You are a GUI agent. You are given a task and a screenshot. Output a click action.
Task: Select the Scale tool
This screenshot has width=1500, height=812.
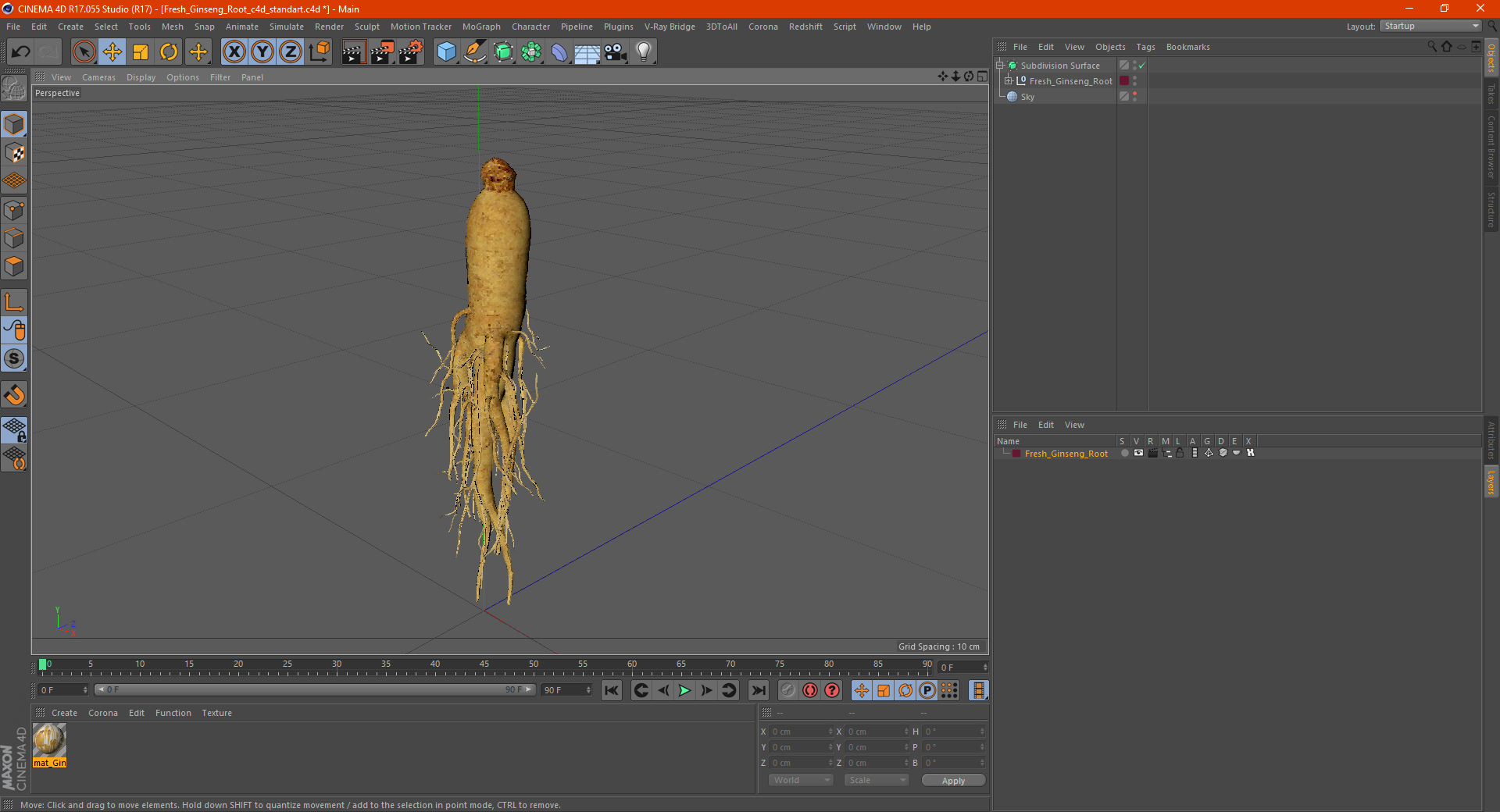[x=141, y=52]
